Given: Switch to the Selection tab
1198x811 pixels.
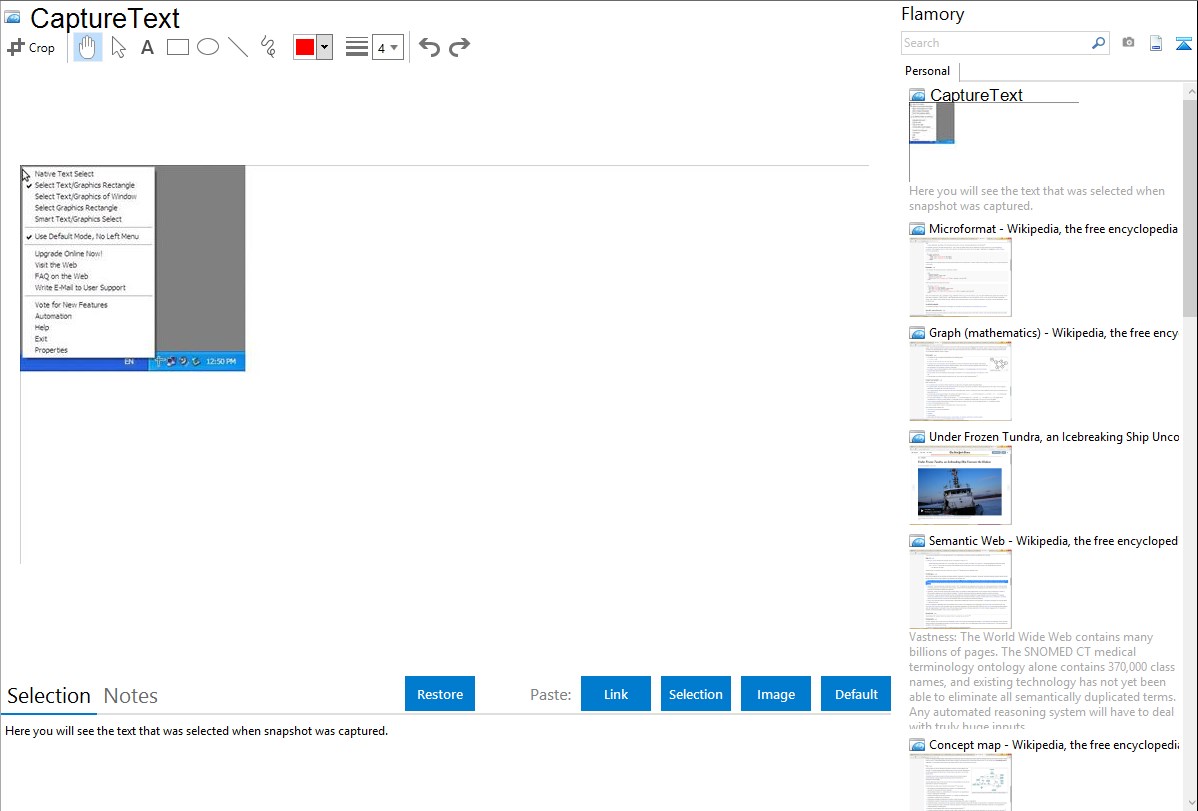Looking at the screenshot, I should [49, 696].
